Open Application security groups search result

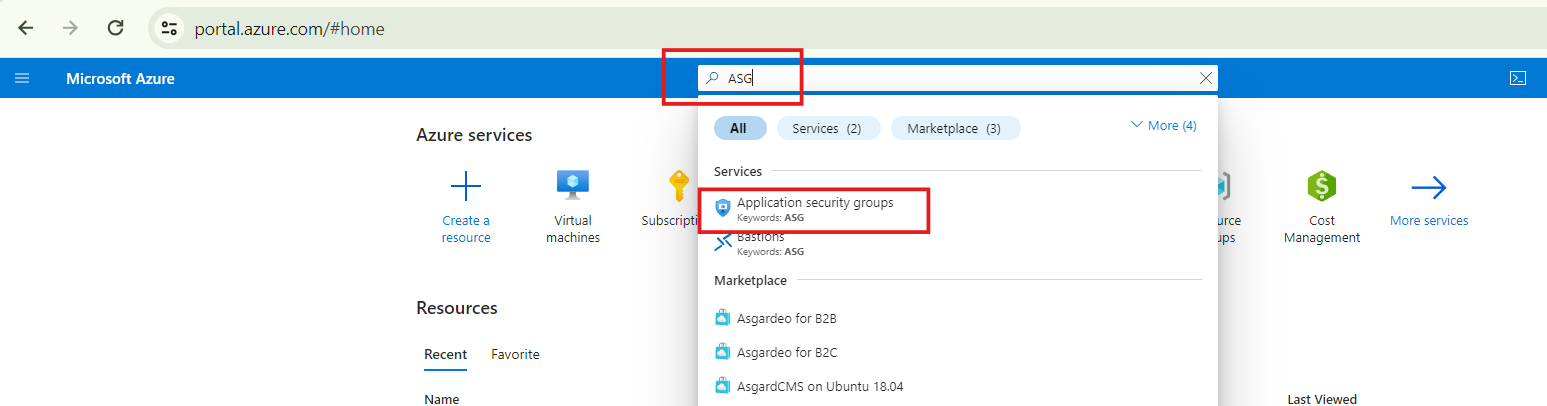pyautogui.click(x=814, y=209)
